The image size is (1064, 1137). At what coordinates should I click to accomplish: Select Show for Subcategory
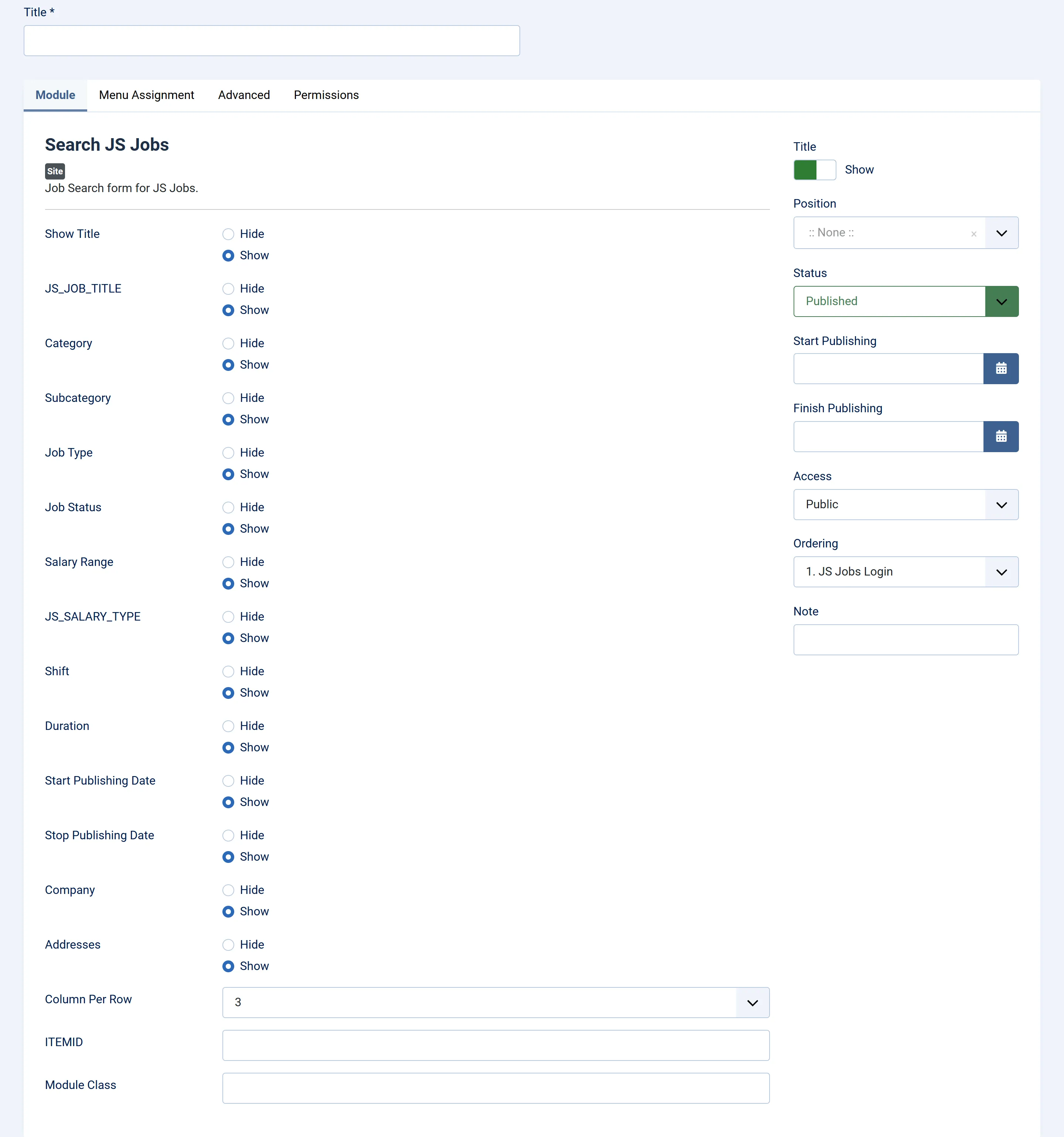tap(228, 420)
